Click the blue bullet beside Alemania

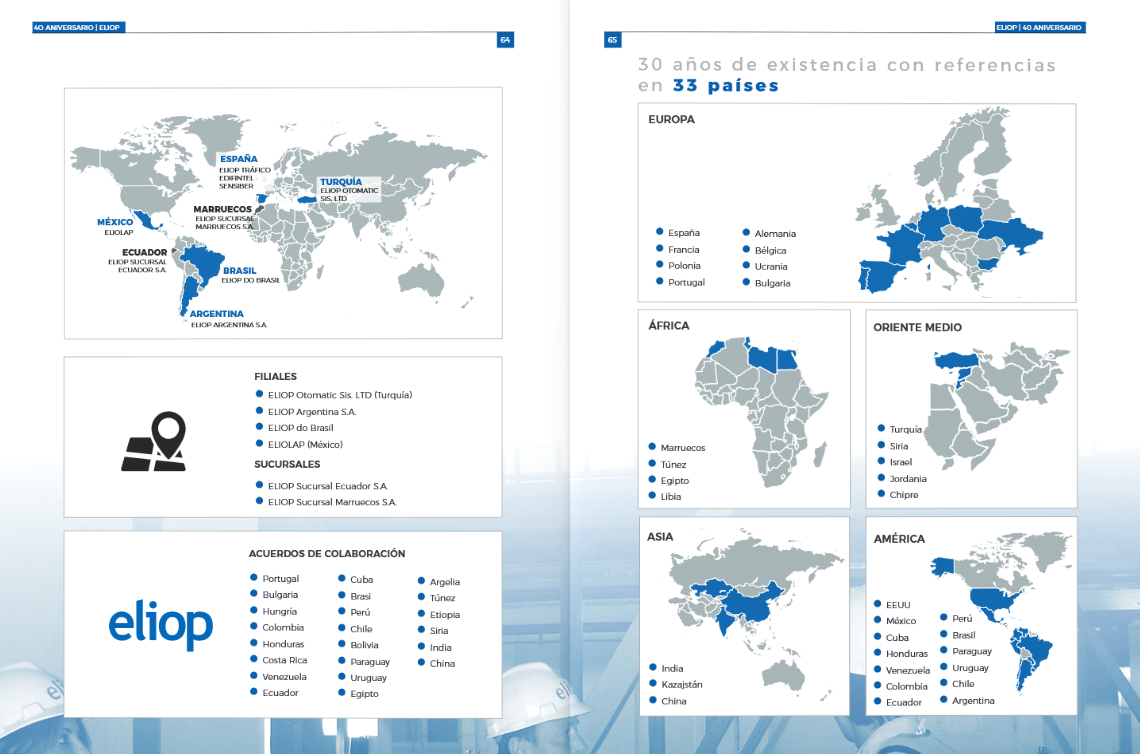745,233
